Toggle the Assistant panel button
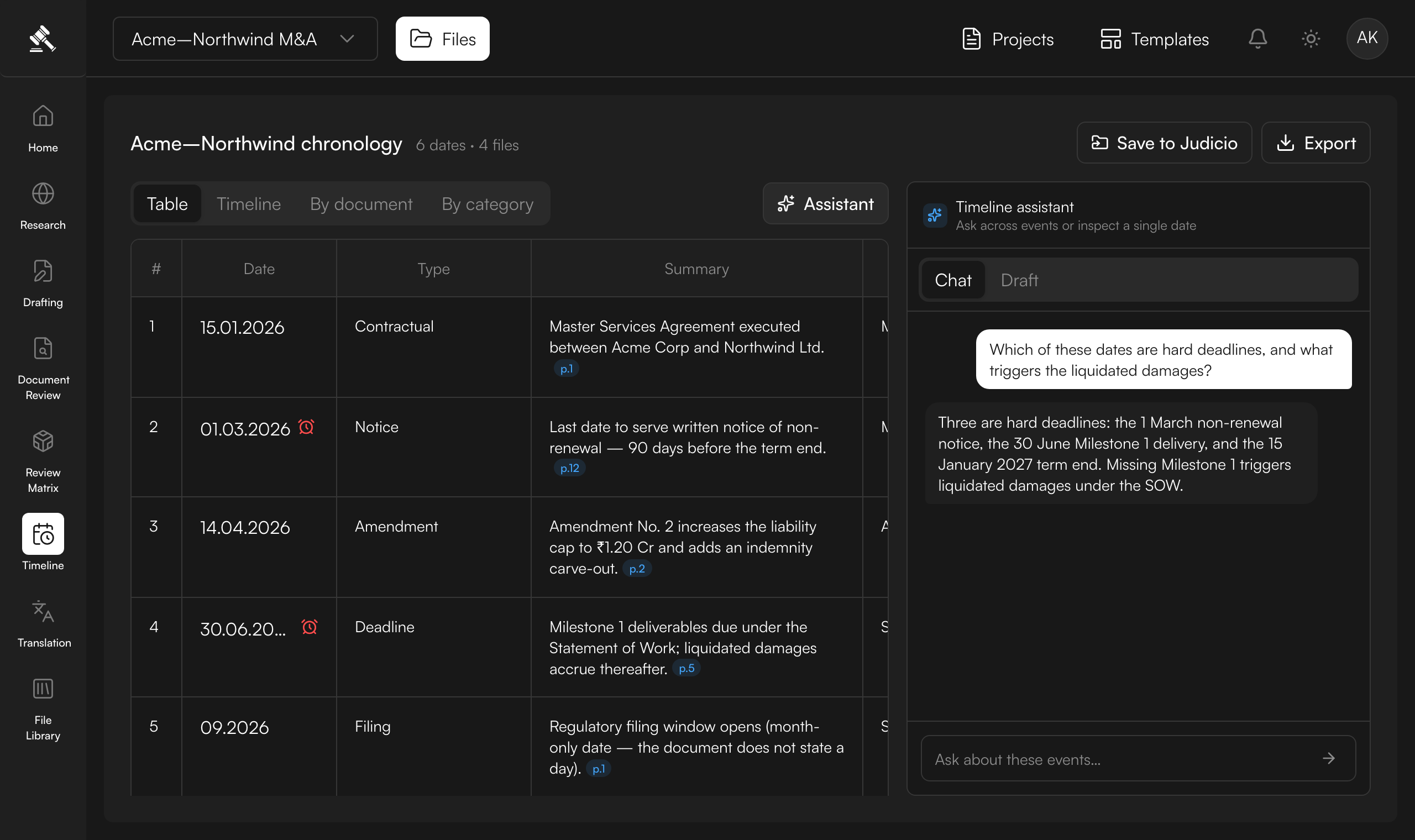Screen dimensions: 1415x840 tap(825, 203)
